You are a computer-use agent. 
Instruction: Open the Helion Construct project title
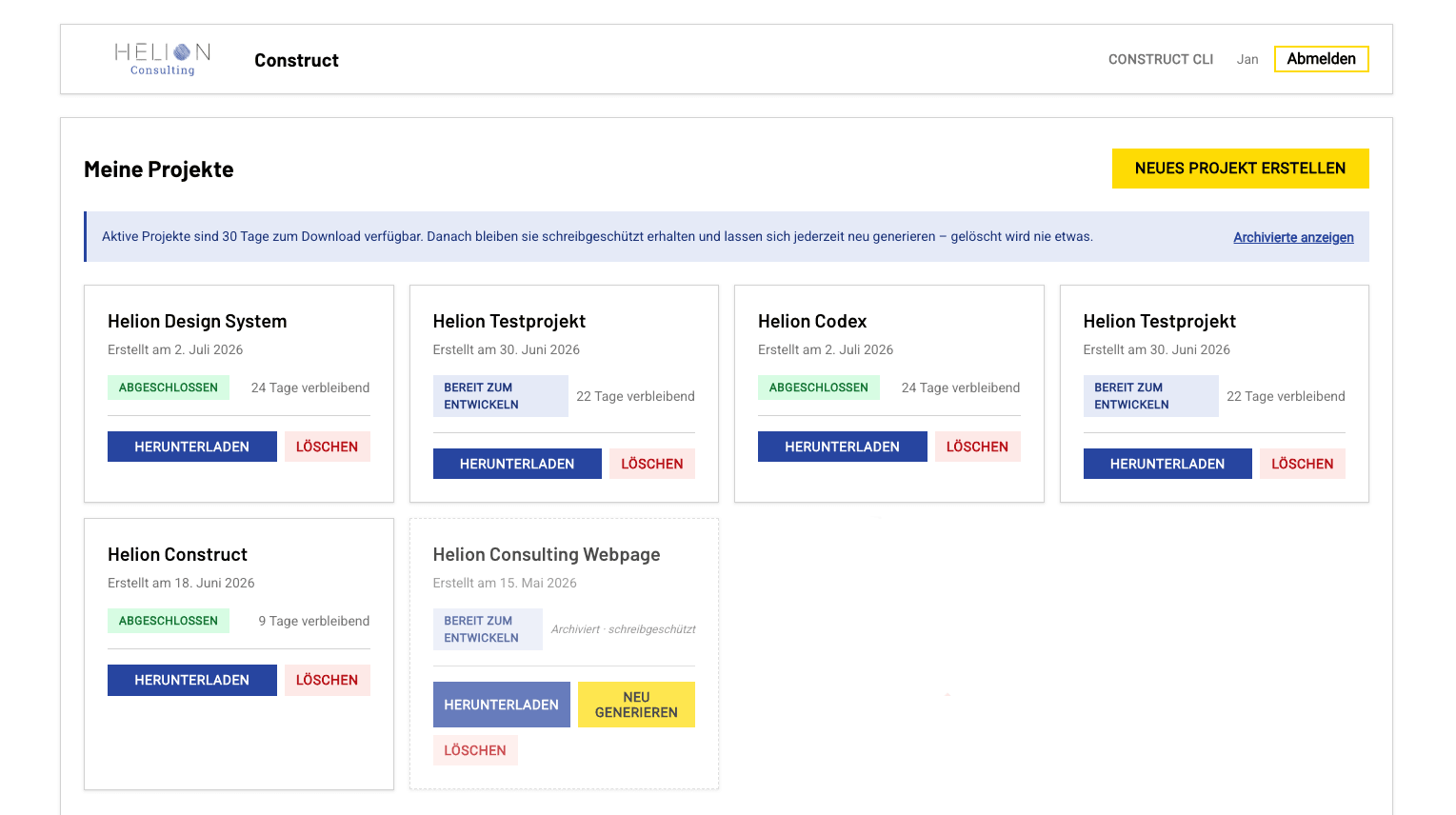click(177, 554)
